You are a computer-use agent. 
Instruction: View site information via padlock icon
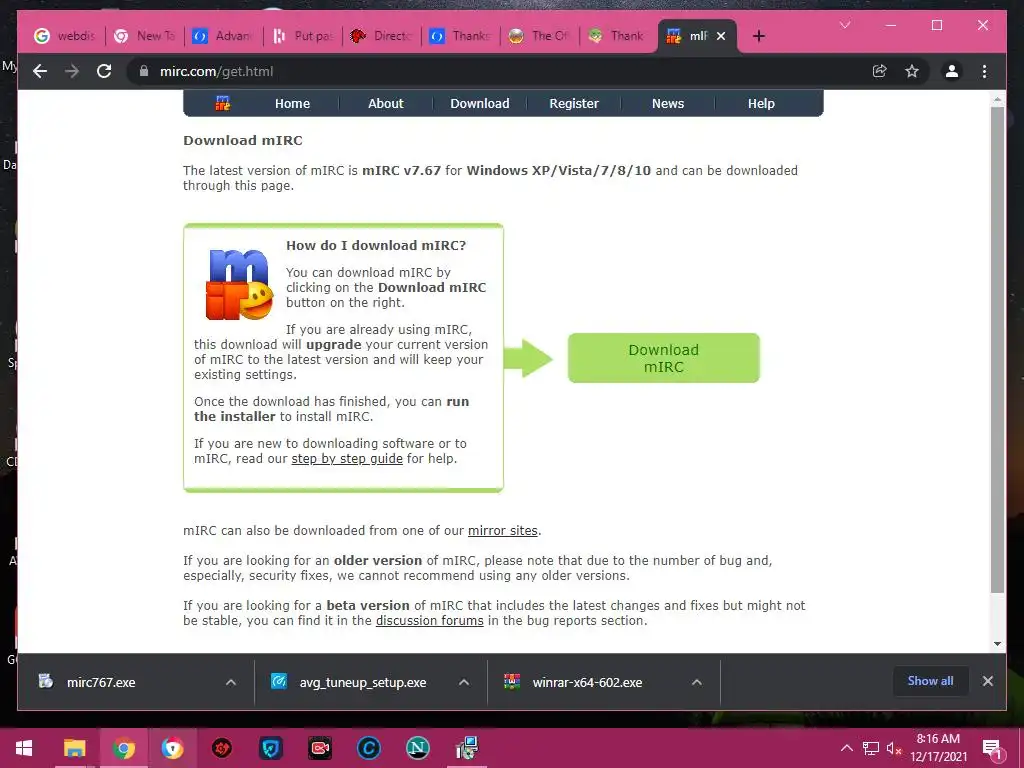coord(144,71)
